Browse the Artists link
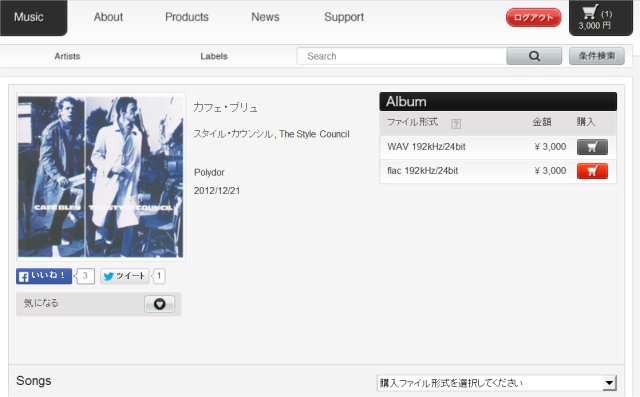Viewport: 640px width, 397px height. (x=67, y=56)
